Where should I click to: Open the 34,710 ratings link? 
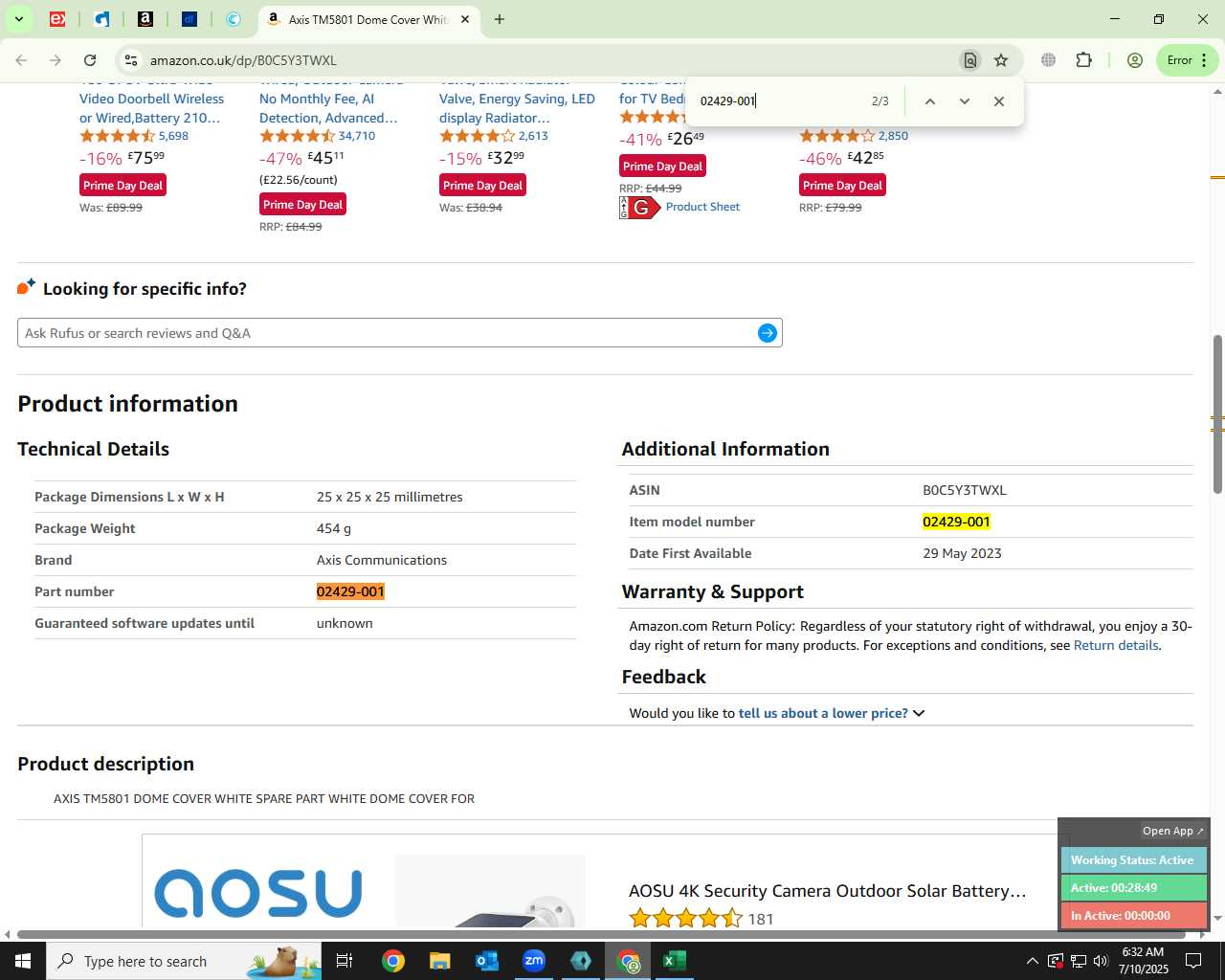point(356,136)
